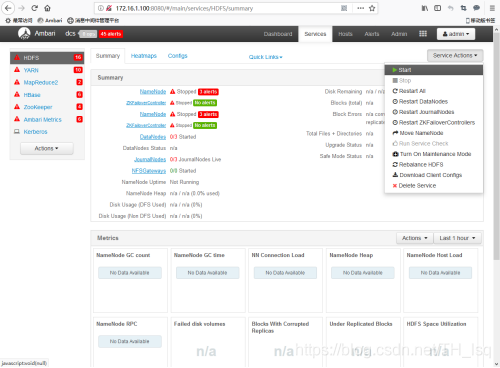
Task: Select Delete Service menu entry
Action: [x=434, y=186]
